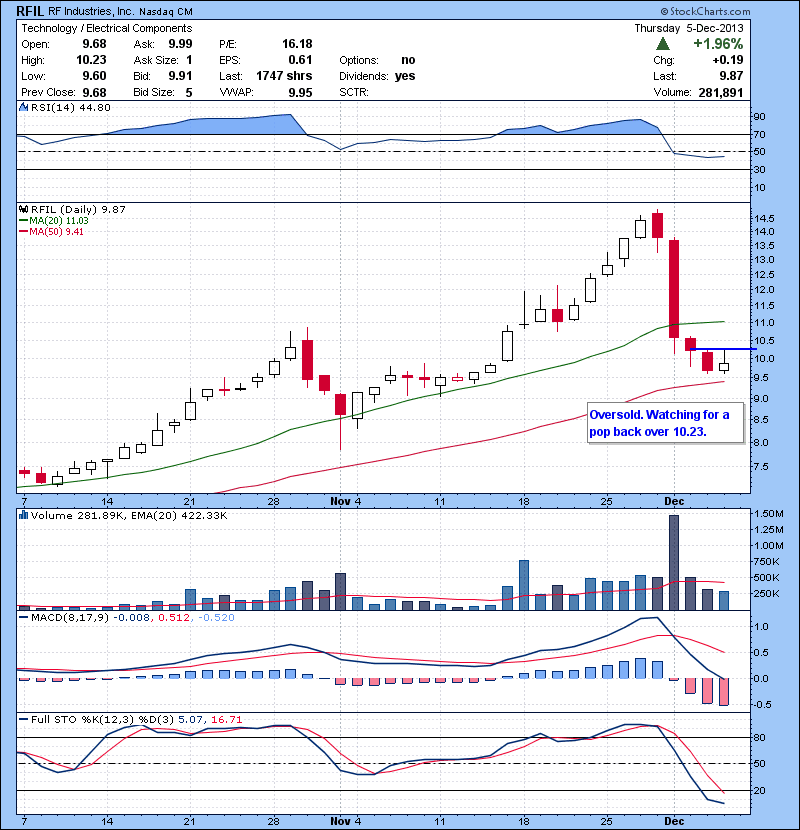Screen dimensions: 800x830
Task: Click the Open value 9.68
Action: point(94,44)
